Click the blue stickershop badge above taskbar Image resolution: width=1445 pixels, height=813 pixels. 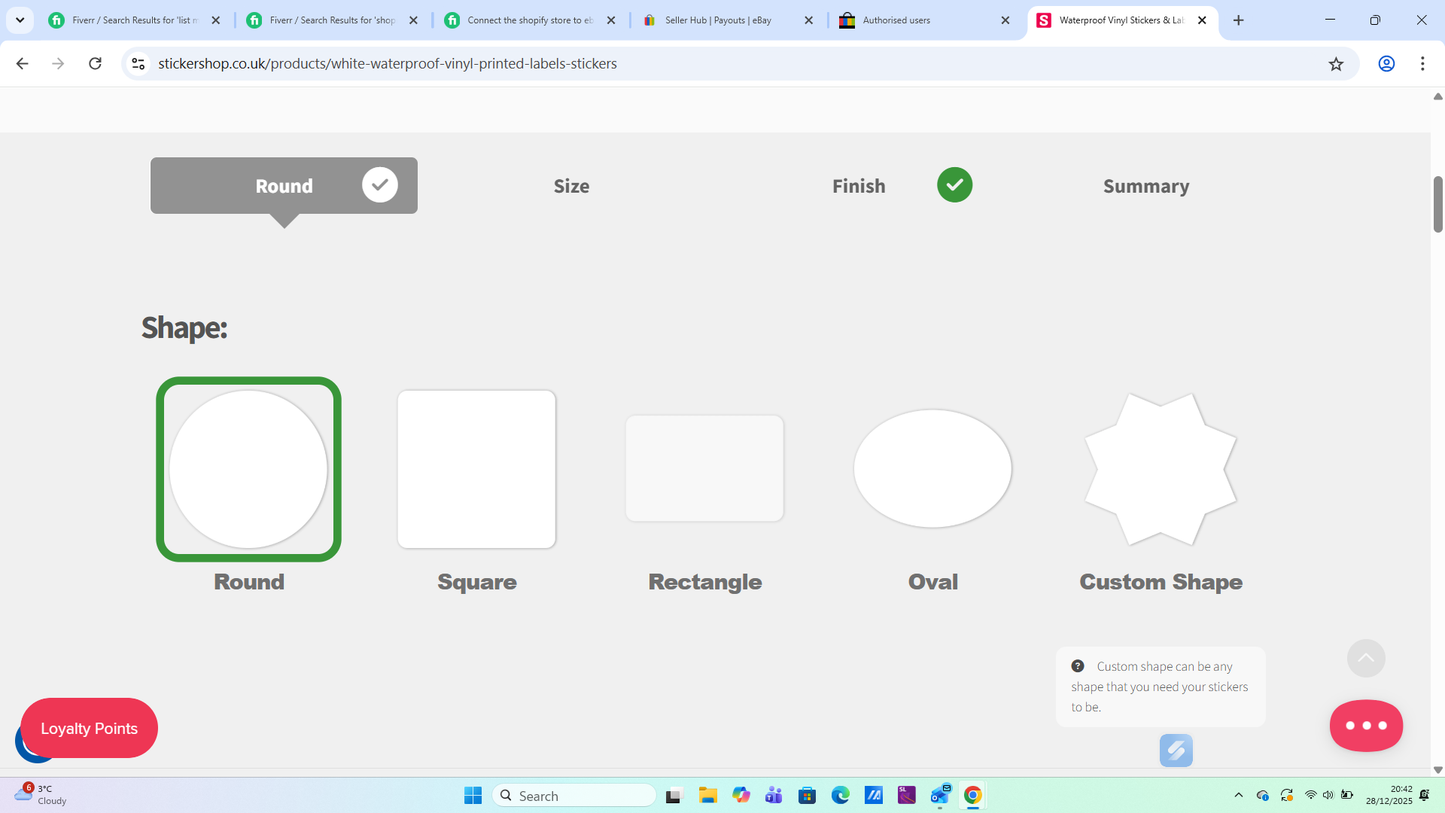click(1176, 750)
